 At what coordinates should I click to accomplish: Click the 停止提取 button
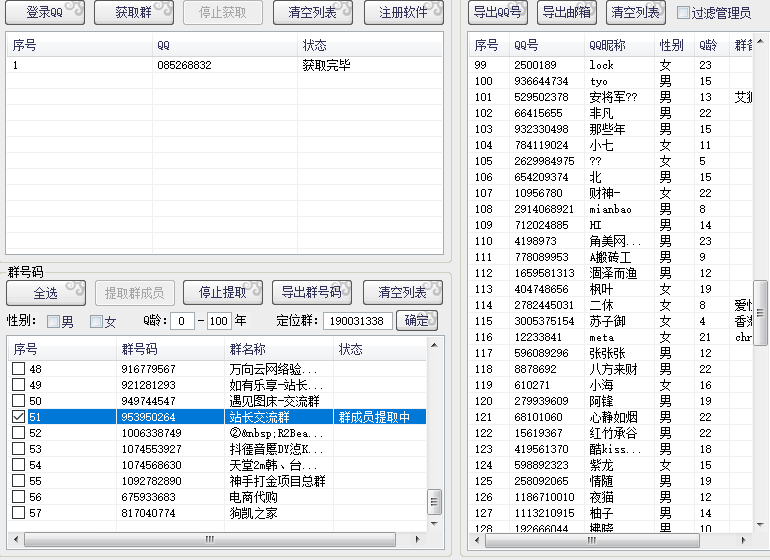(223, 293)
